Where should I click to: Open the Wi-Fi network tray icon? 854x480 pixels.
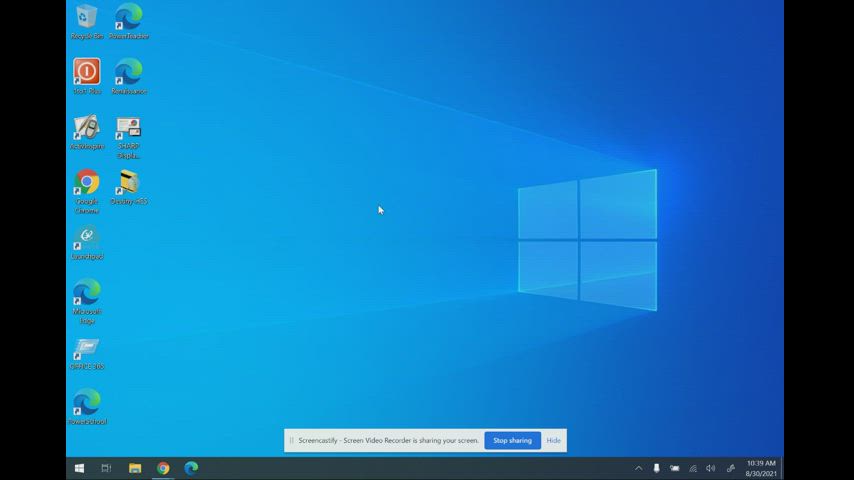tap(693, 468)
